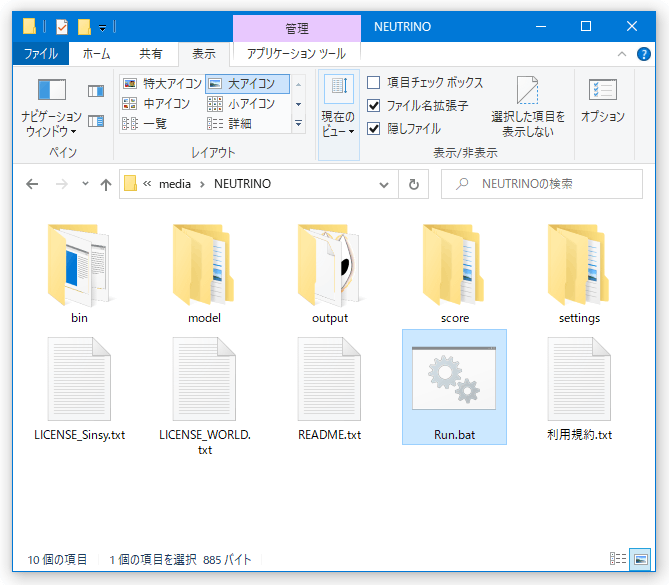Choose 中アイコン layout
This screenshot has height=585, width=669.
click(157, 103)
